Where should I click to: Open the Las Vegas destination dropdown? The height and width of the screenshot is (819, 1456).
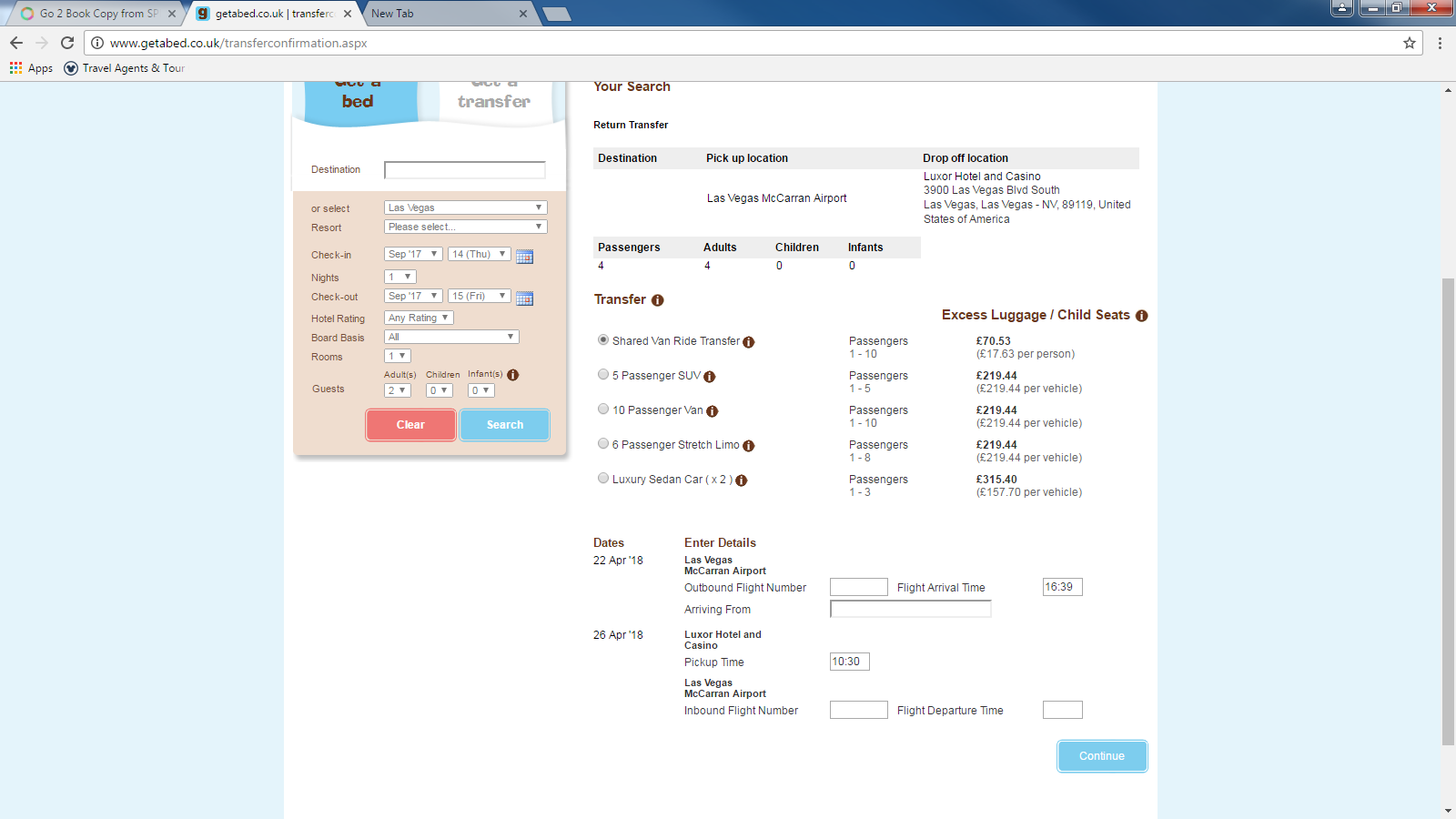click(465, 207)
